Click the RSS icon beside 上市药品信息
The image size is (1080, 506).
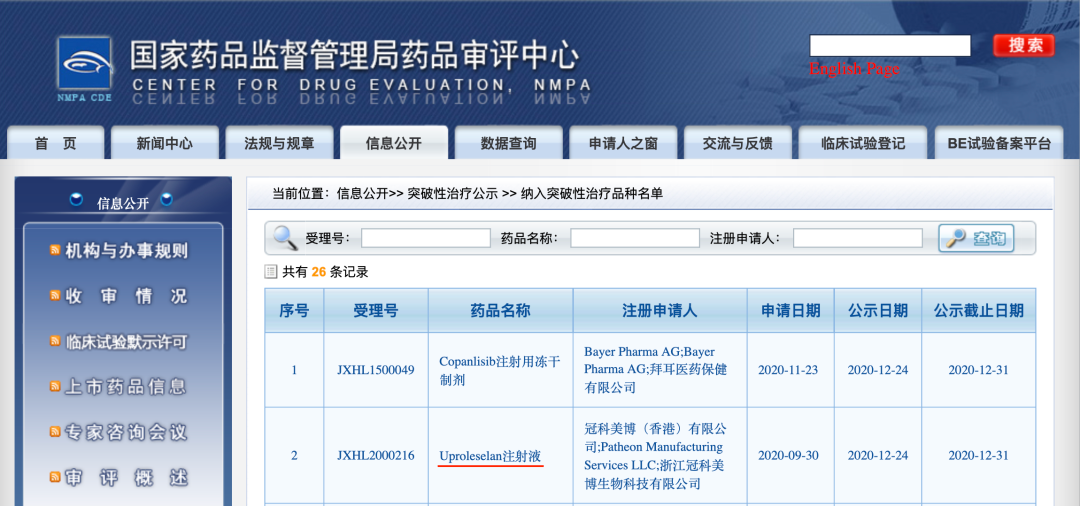point(55,387)
